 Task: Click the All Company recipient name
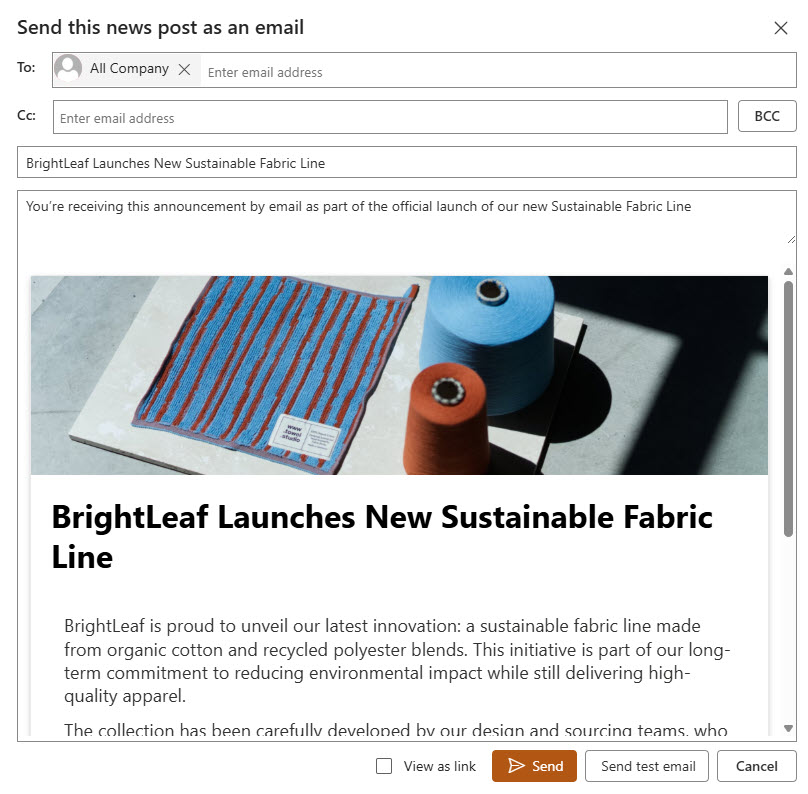(129, 69)
